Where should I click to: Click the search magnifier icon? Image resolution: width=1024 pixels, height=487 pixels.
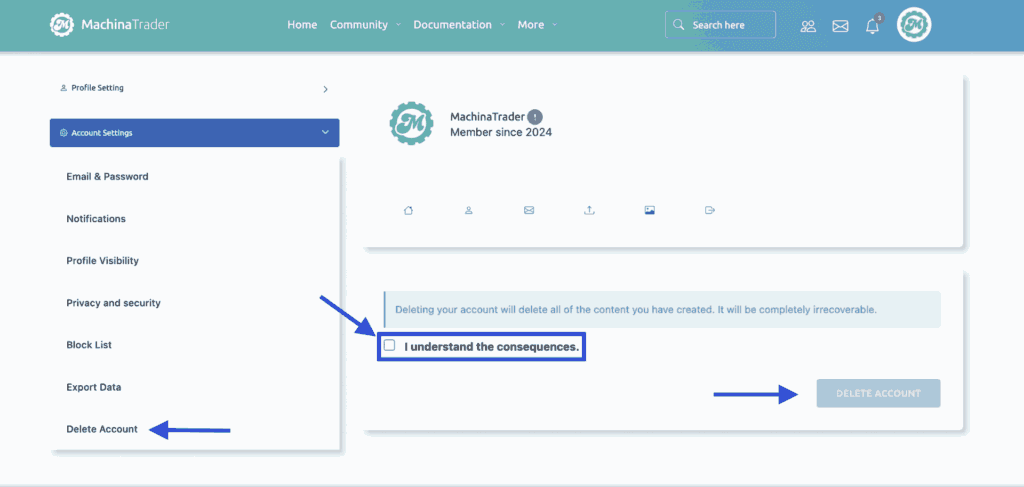pyautogui.click(x=679, y=25)
